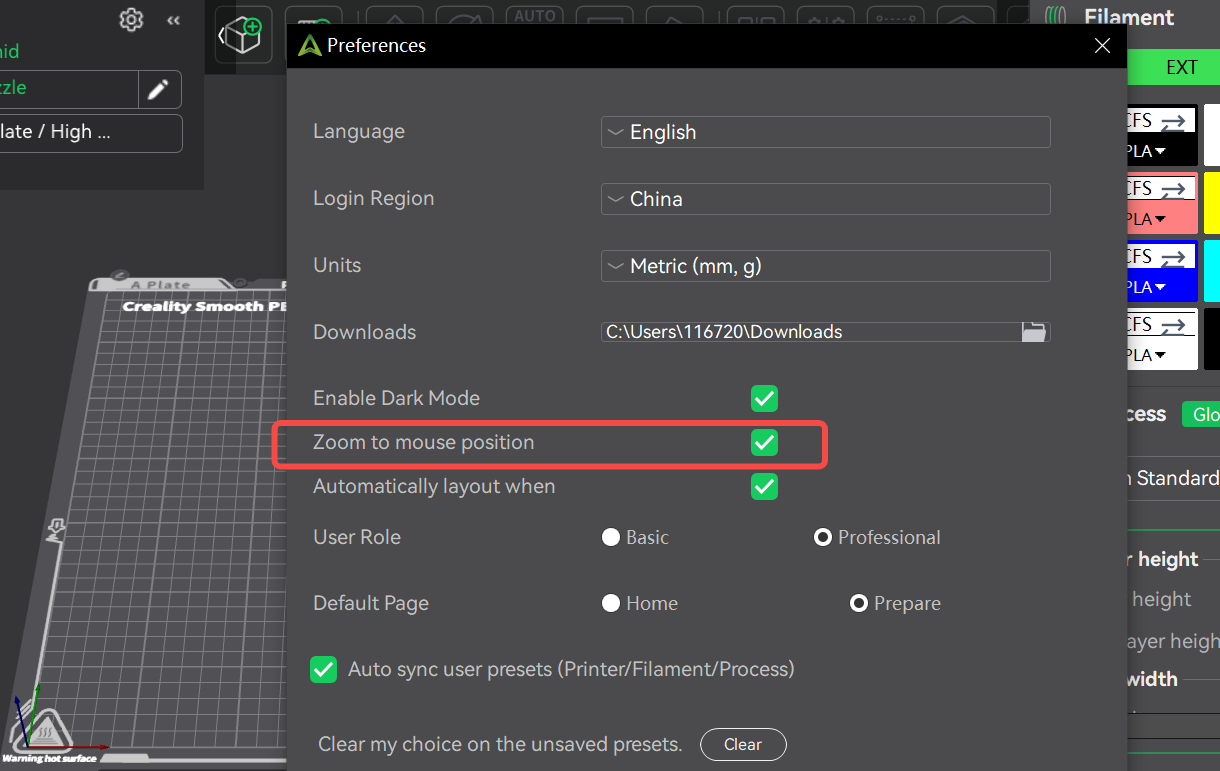Click the Default Page label

click(371, 603)
